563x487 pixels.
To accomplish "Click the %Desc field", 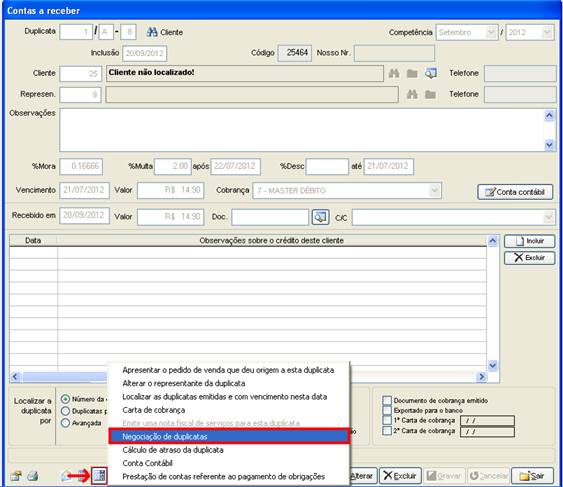I will pyautogui.click(x=327, y=167).
